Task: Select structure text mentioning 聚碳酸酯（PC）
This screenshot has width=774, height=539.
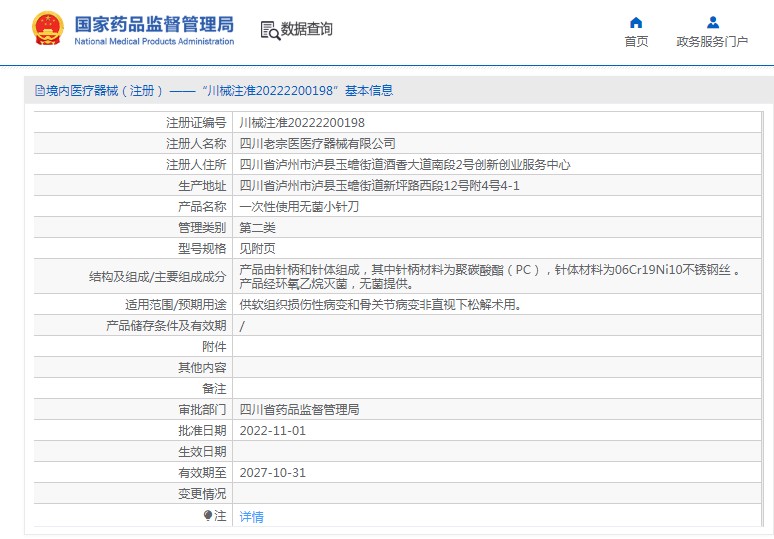Action: click(490, 276)
